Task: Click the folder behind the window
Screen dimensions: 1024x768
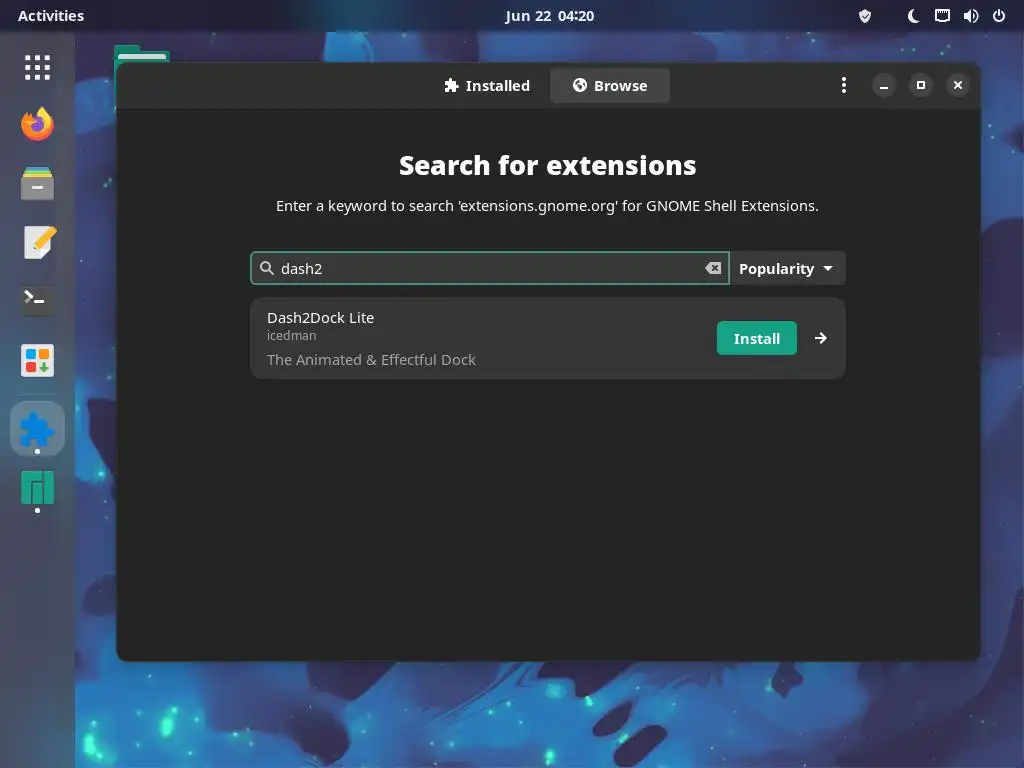Action: point(141,54)
